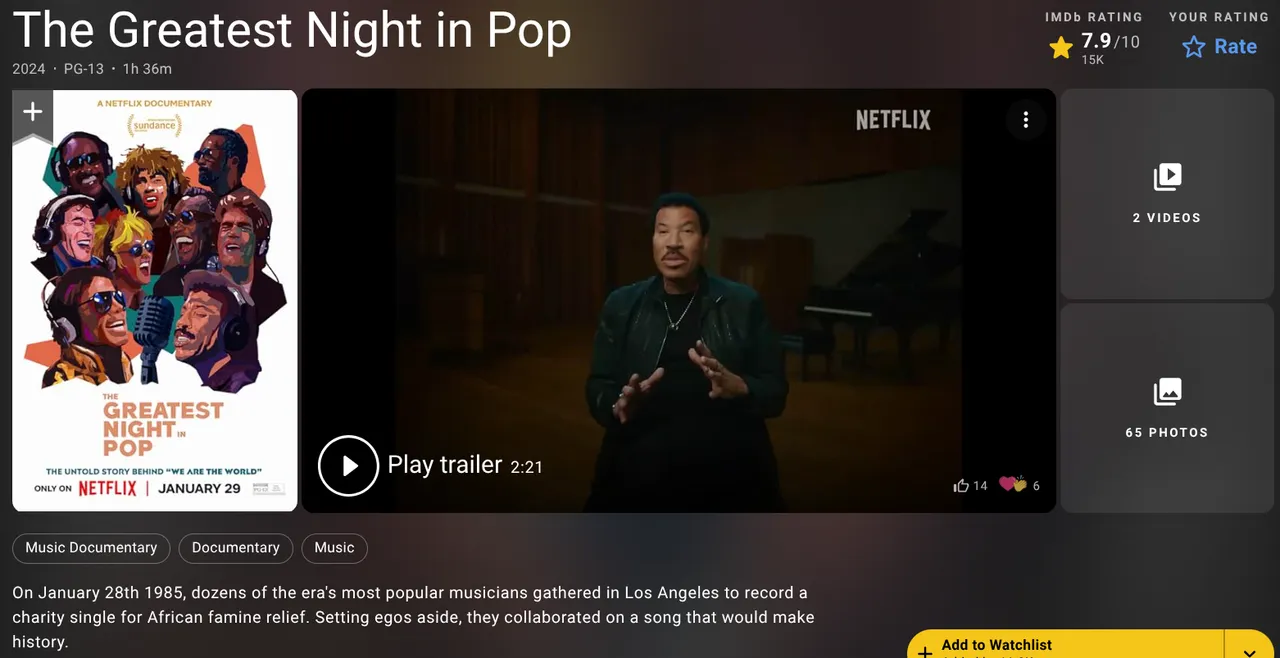Screen dimensions: 1280x658
Task: Click the heart reactions icon
Action: coord(1013,485)
